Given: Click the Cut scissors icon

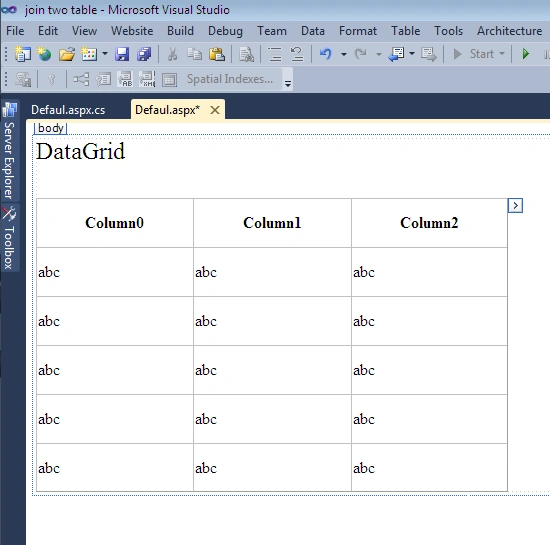Looking at the screenshot, I should click(172, 54).
